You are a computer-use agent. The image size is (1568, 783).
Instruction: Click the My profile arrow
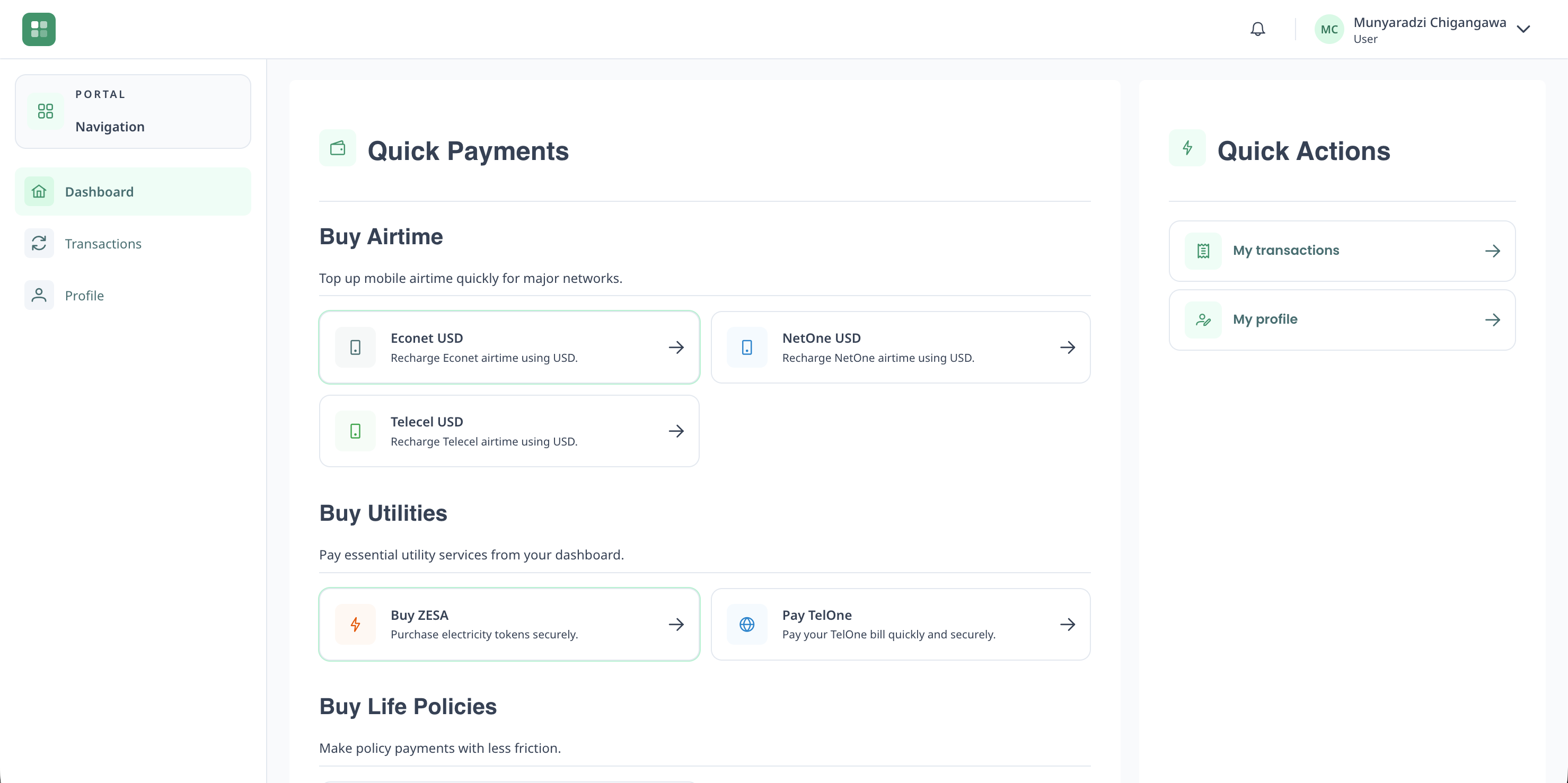[1493, 319]
